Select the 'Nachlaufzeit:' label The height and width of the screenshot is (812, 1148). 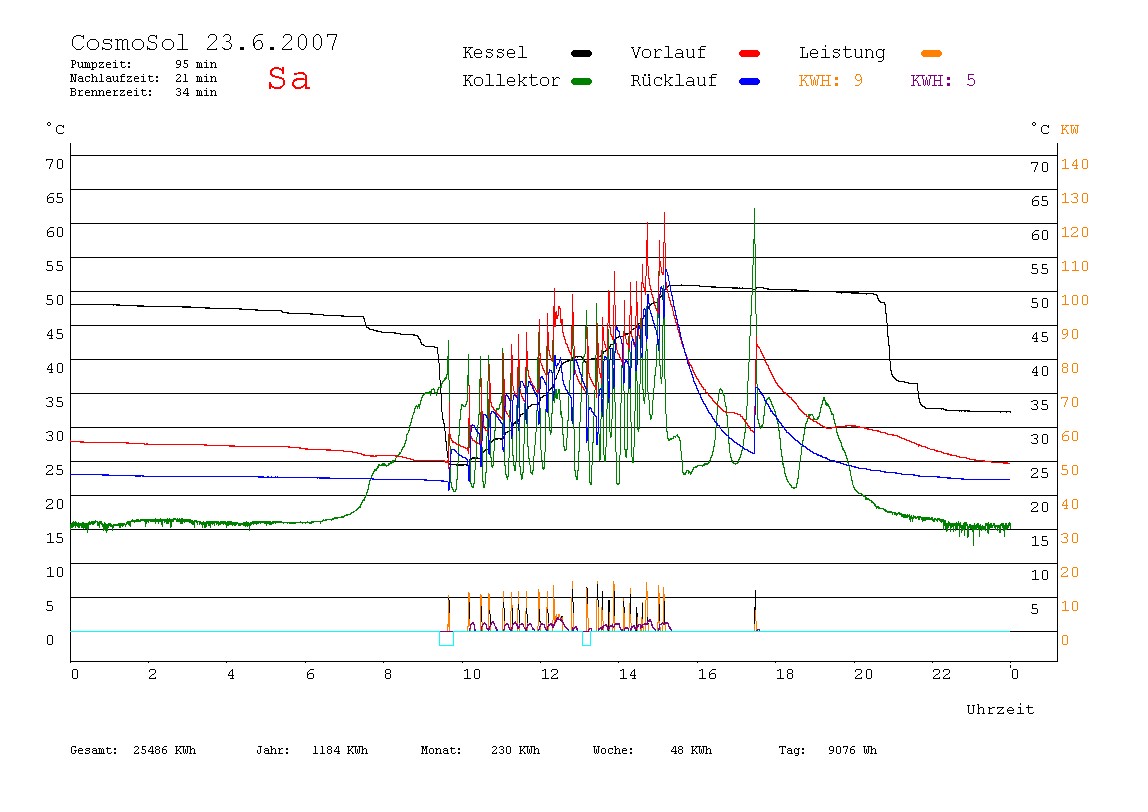click(x=115, y=78)
